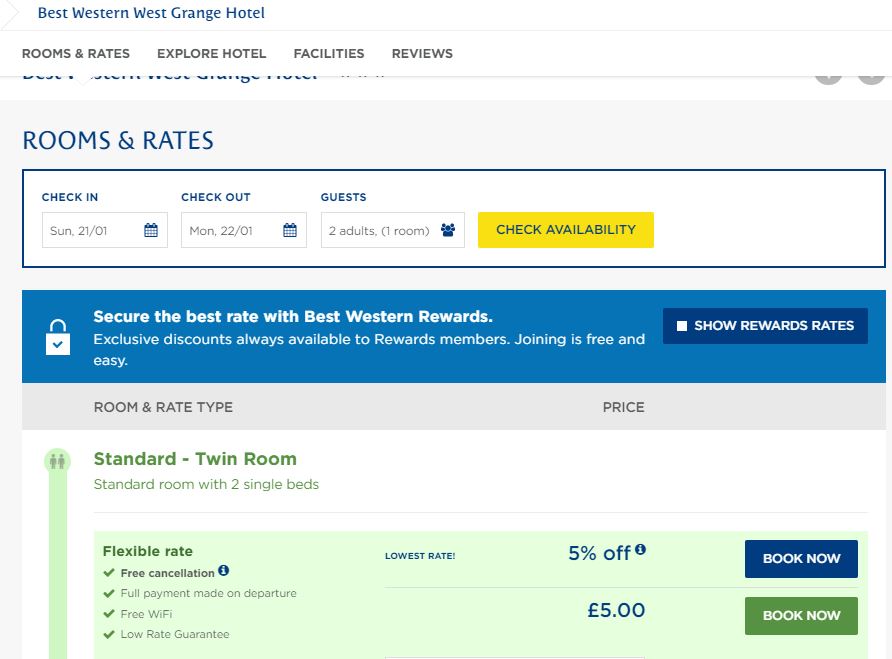Click the Secure the best rate headline

point(293,316)
